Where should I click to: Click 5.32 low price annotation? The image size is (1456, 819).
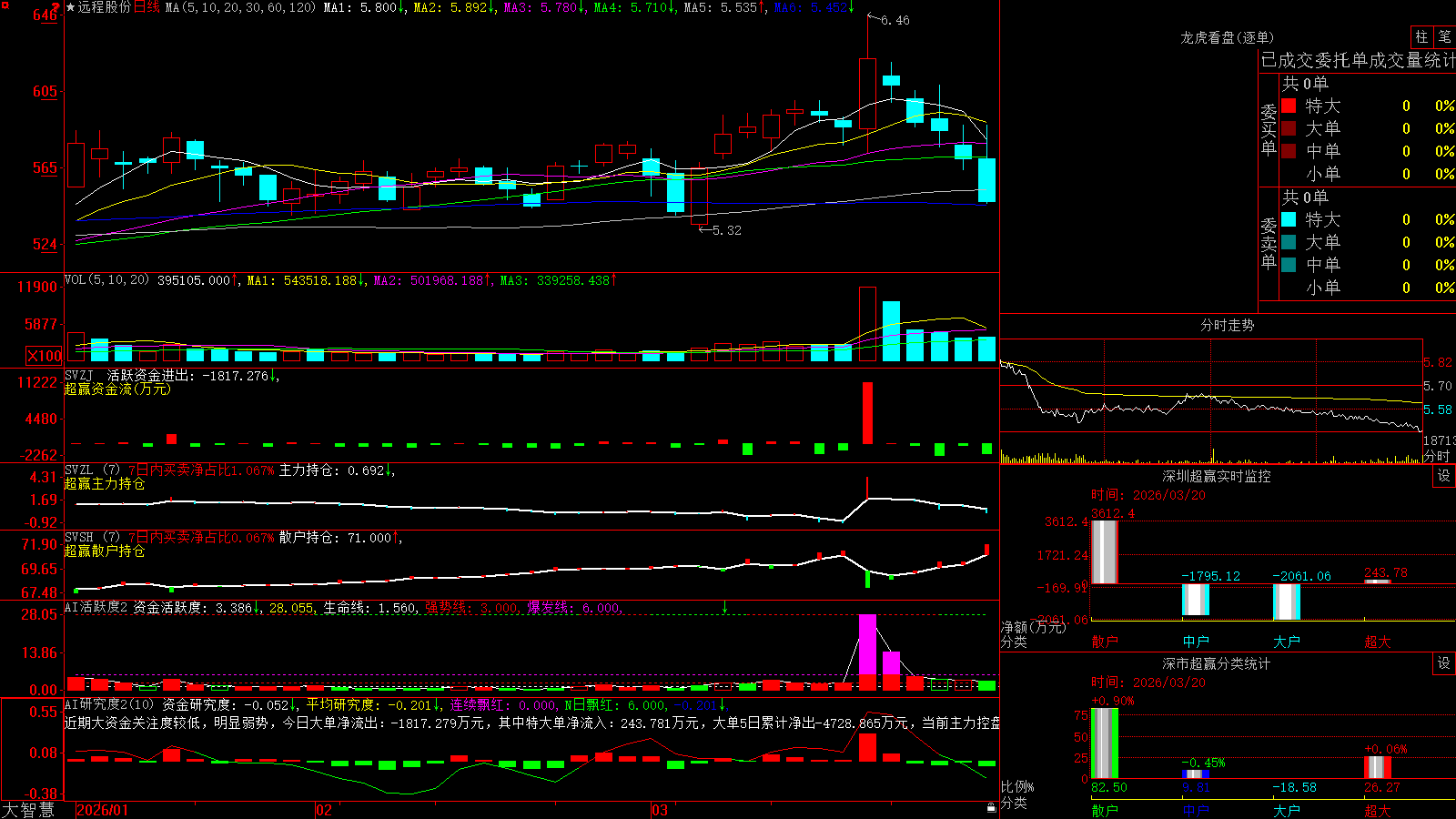(x=726, y=230)
